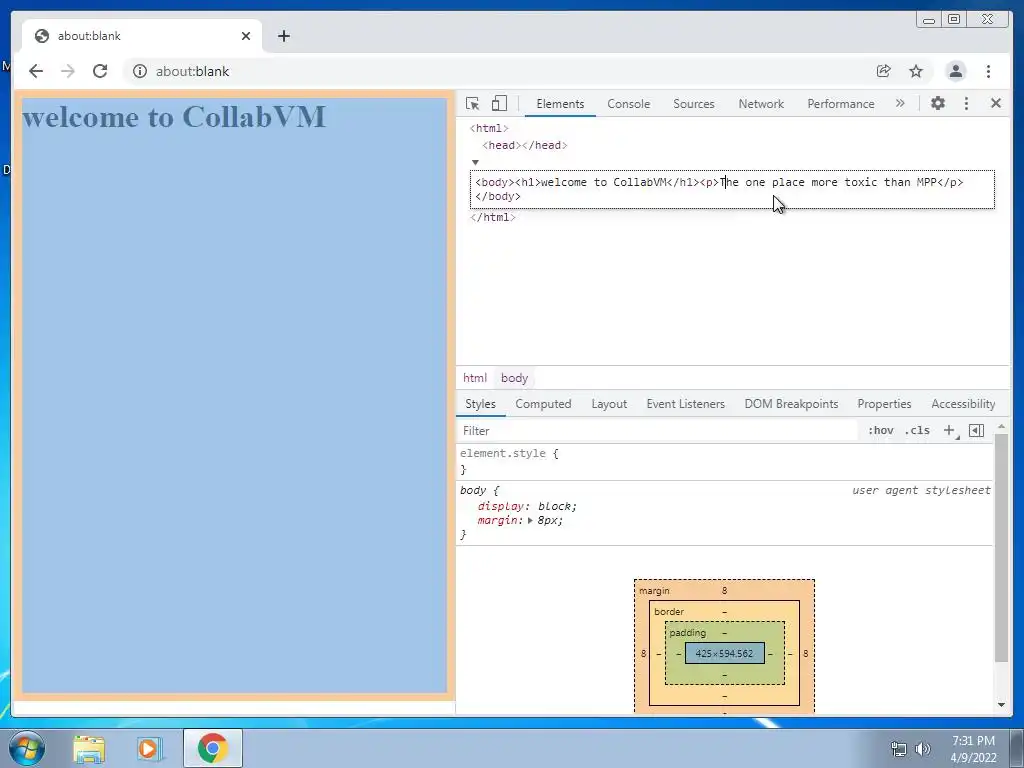The width and height of the screenshot is (1024, 768).
Task: Switch to the Console tab
Action: coord(628,104)
